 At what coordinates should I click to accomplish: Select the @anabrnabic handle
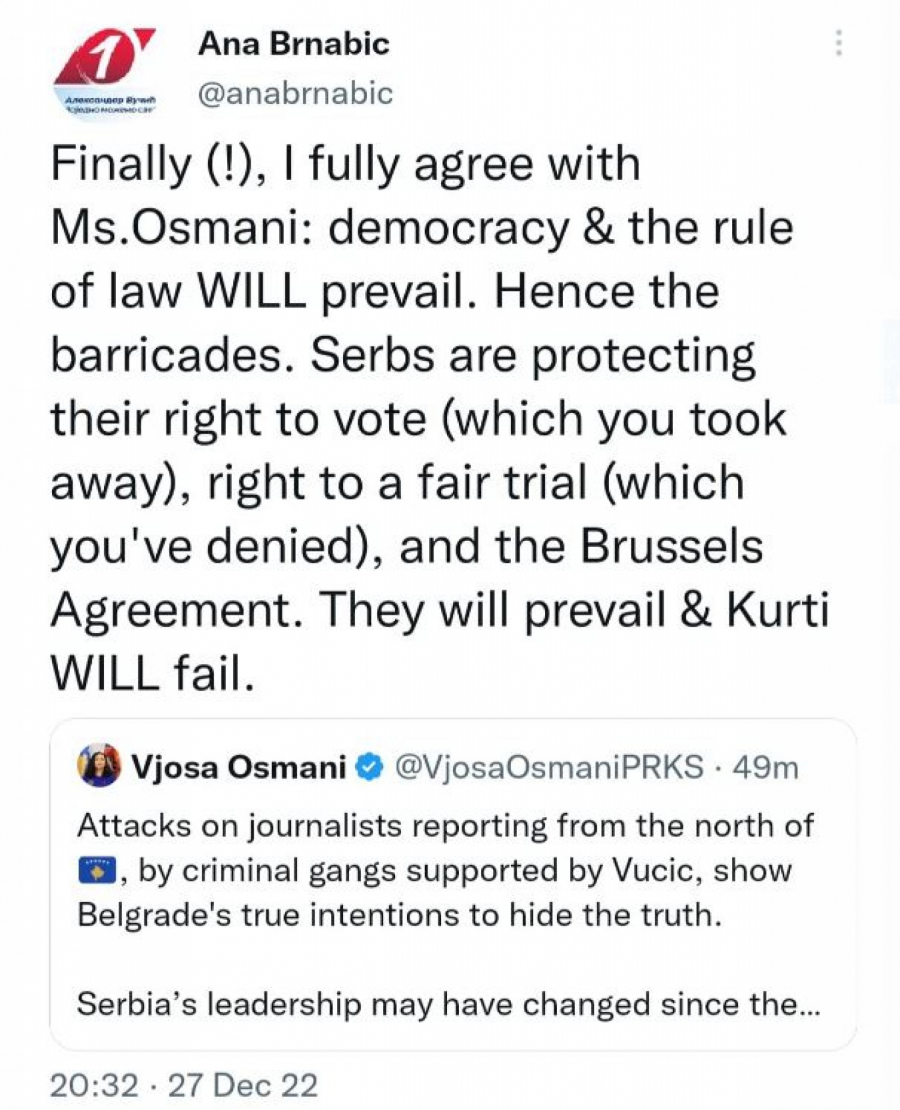(x=296, y=93)
